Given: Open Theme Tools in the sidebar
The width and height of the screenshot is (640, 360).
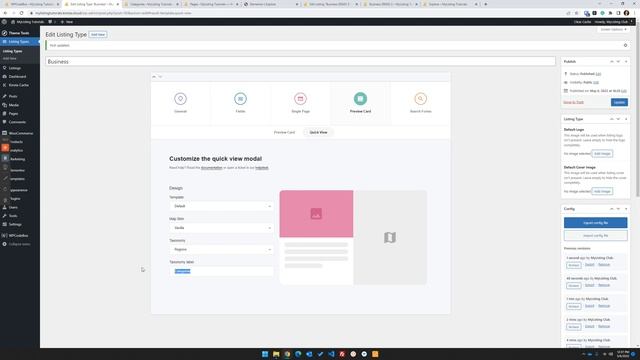Looking at the screenshot, I should [19, 33].
